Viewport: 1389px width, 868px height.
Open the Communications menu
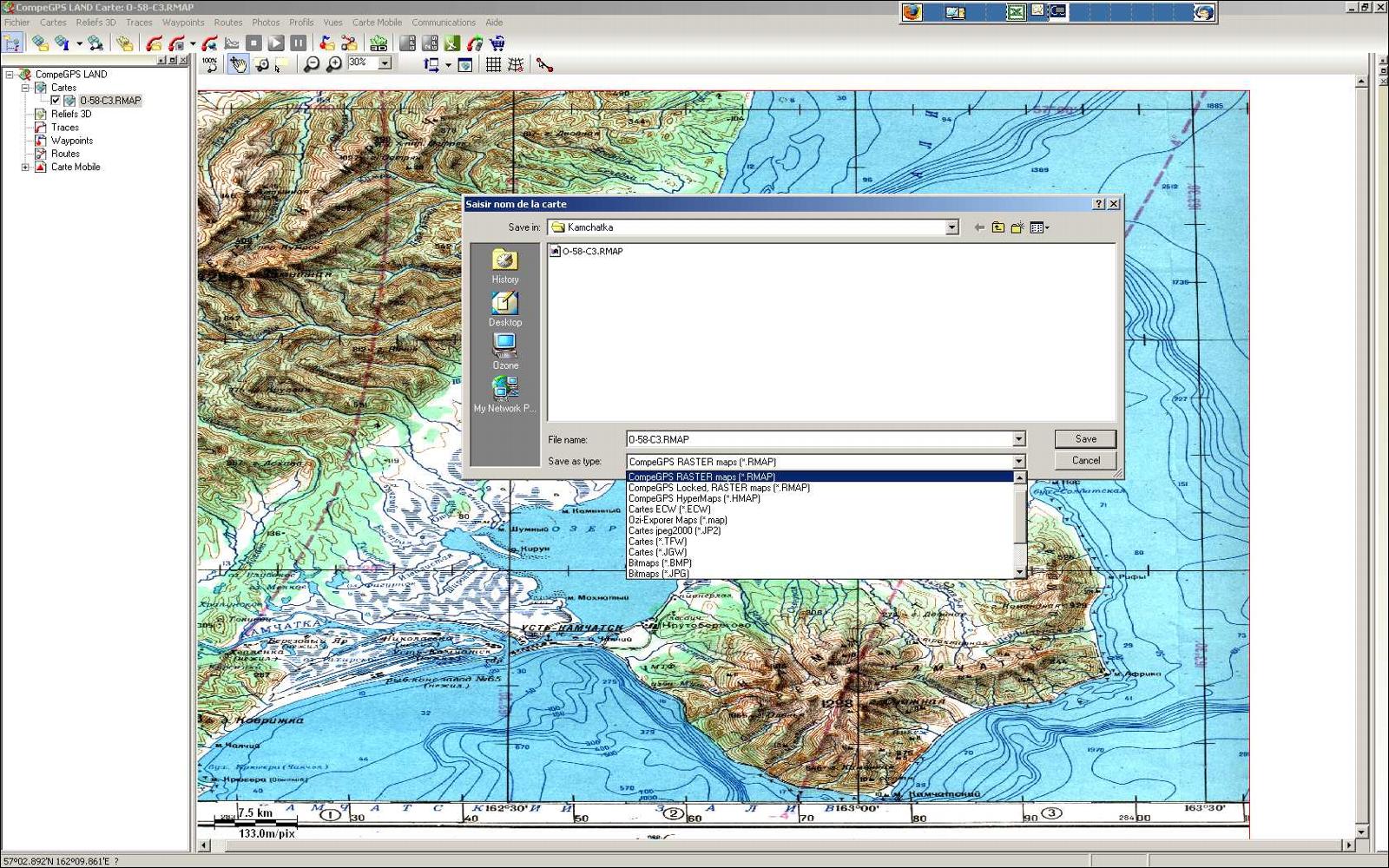click(444, 23)
